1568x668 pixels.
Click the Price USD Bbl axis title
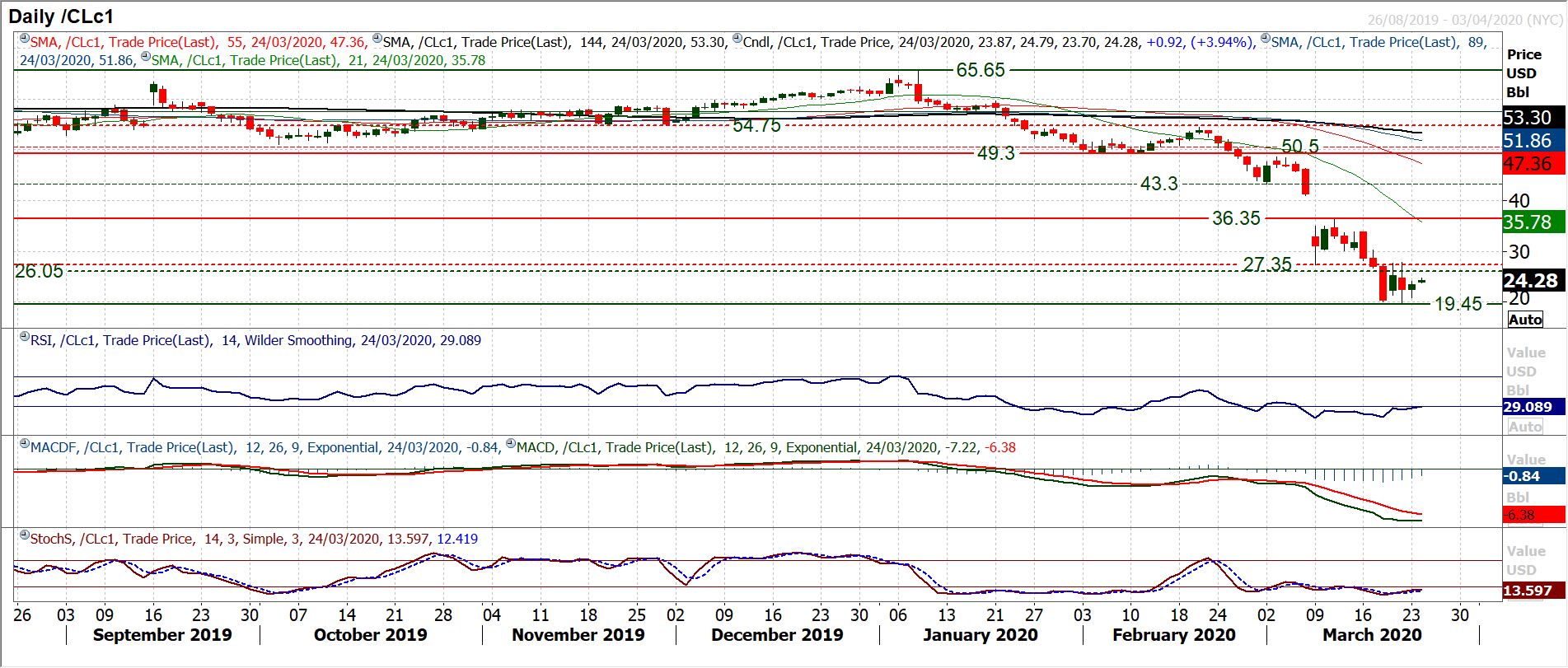coord(1524,73)
